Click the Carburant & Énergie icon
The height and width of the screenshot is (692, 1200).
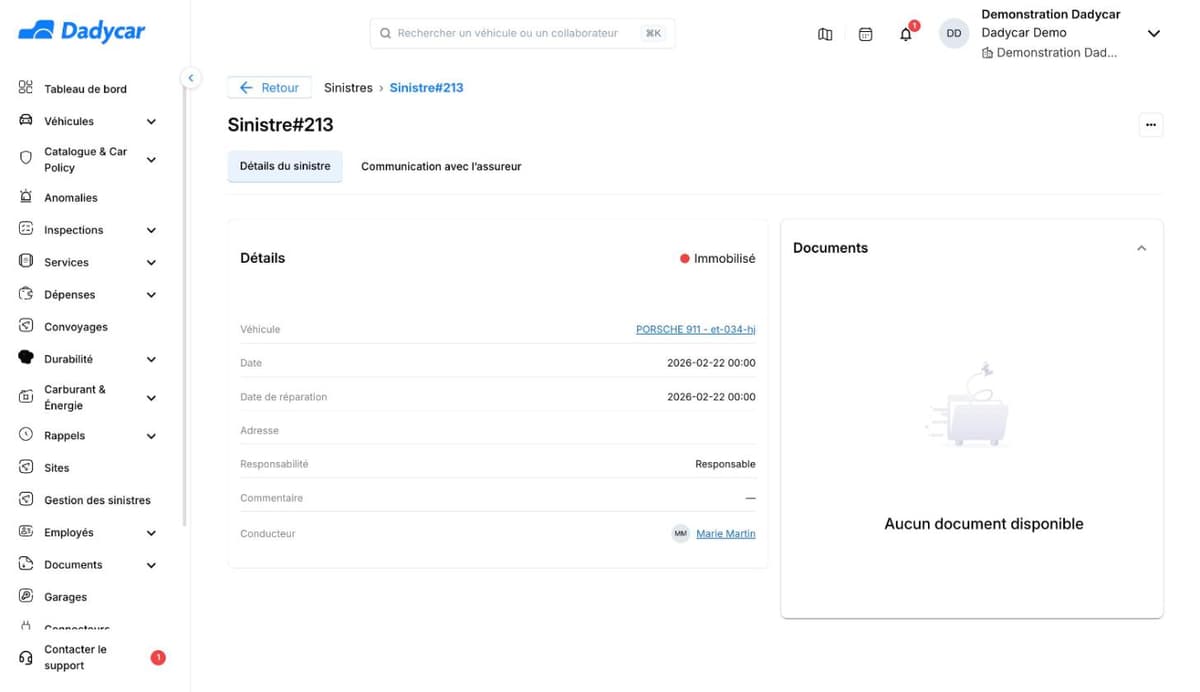pos(26,397)
